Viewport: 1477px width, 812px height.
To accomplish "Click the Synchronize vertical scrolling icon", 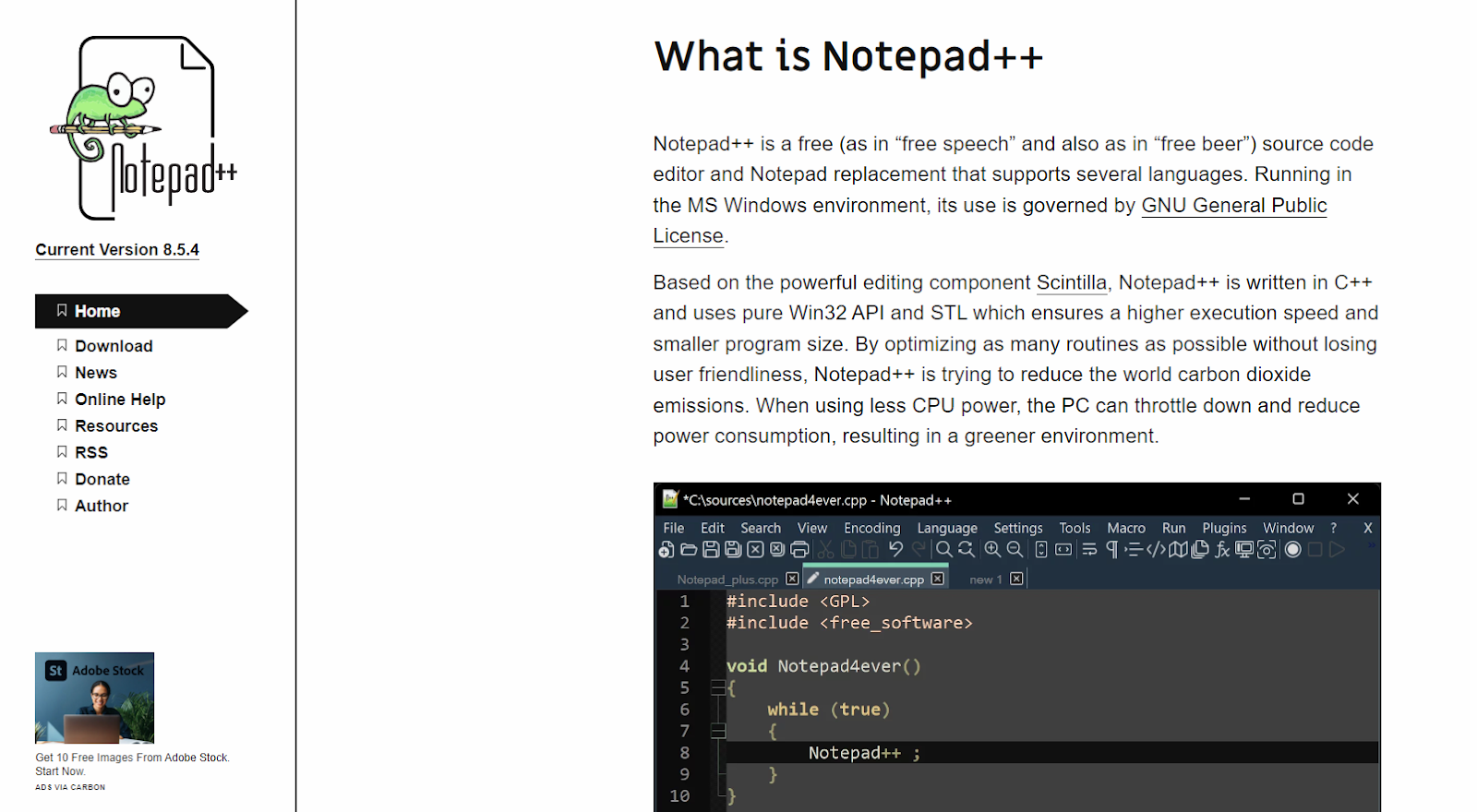I will (x=1041, y=549).
